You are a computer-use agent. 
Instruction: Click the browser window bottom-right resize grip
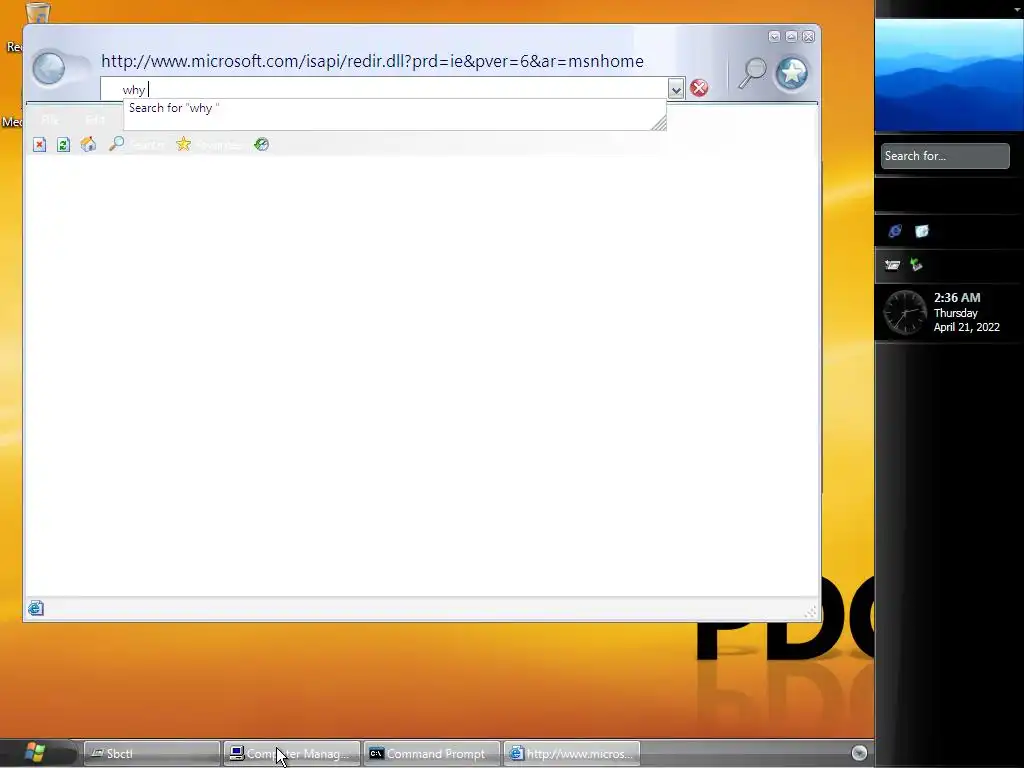(x=810, y=612)
